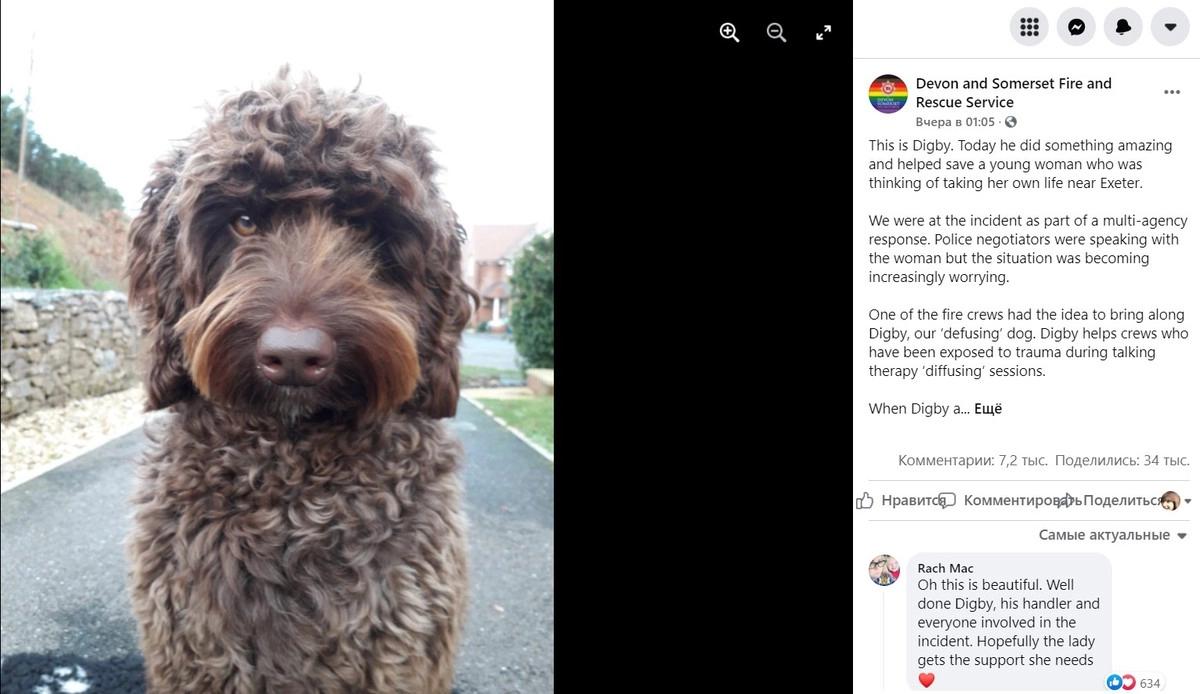Enter fullscreen photo view
This screenshot has width=1200, height=694.
tap(823, 32)
